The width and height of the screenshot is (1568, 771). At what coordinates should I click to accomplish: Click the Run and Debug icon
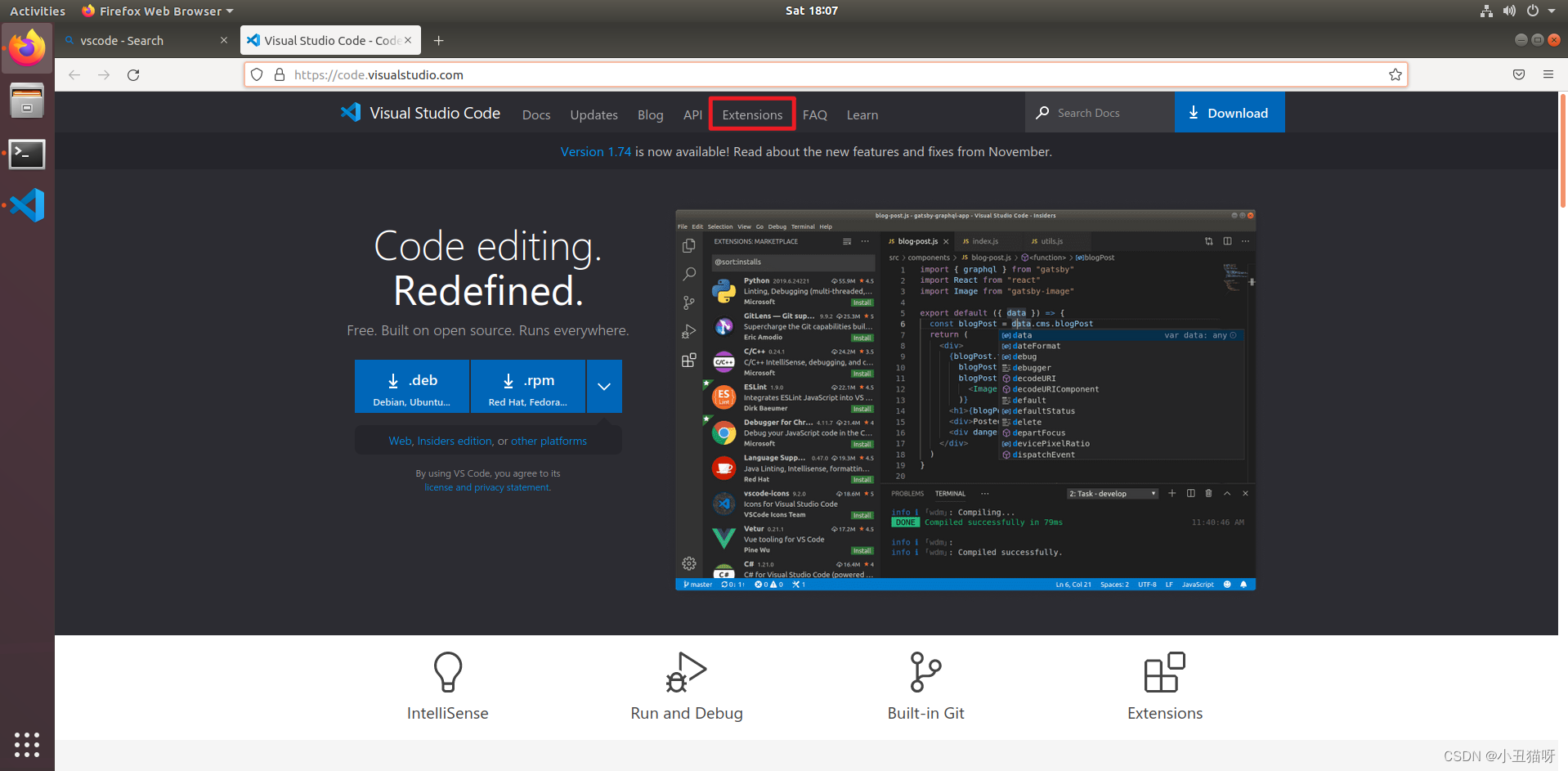687,672
